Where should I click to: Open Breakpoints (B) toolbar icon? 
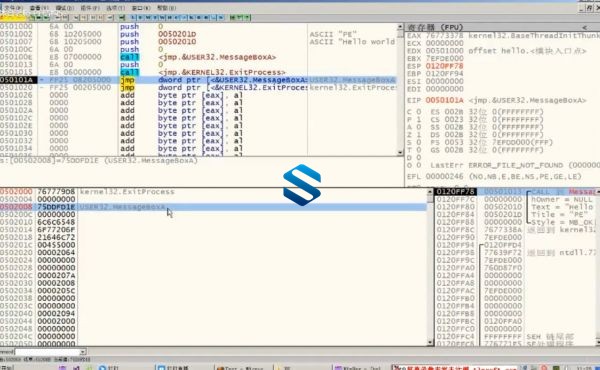198,17
